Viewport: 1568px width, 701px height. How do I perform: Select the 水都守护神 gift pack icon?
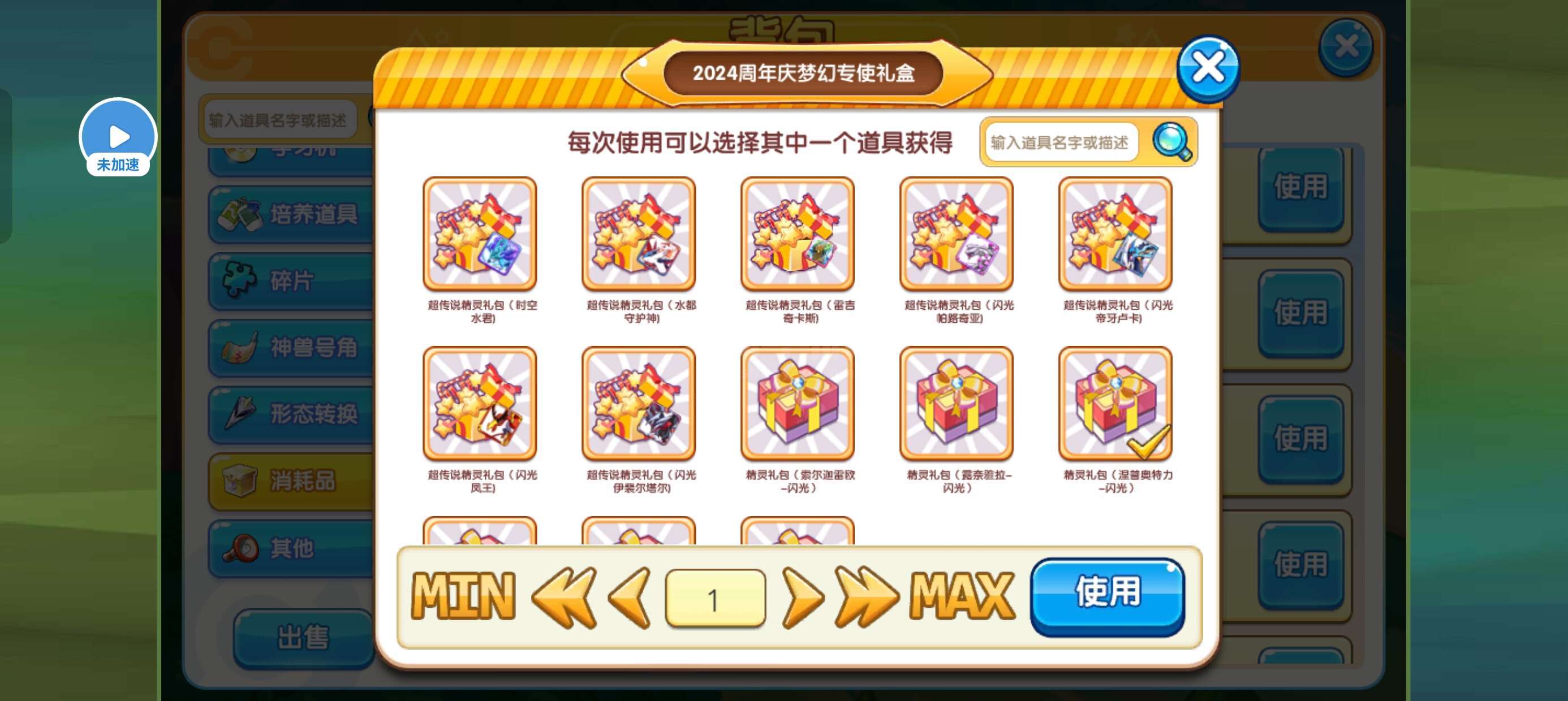click(x=639, y=233)
